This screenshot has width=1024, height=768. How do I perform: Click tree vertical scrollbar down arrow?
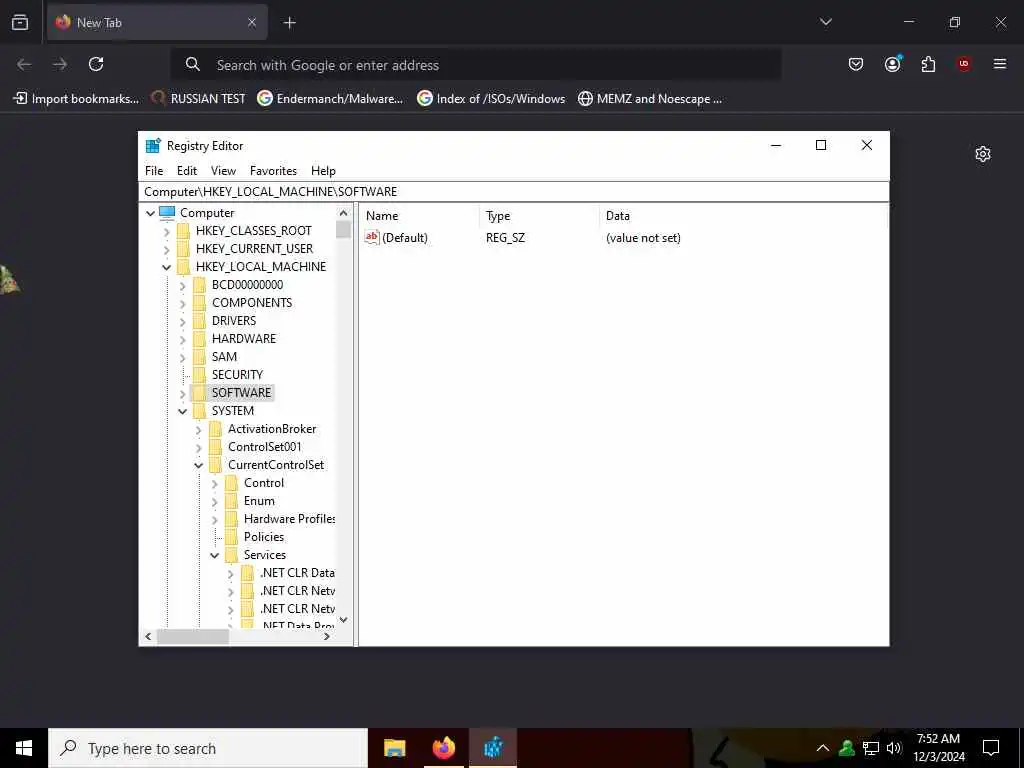point(344,620)
